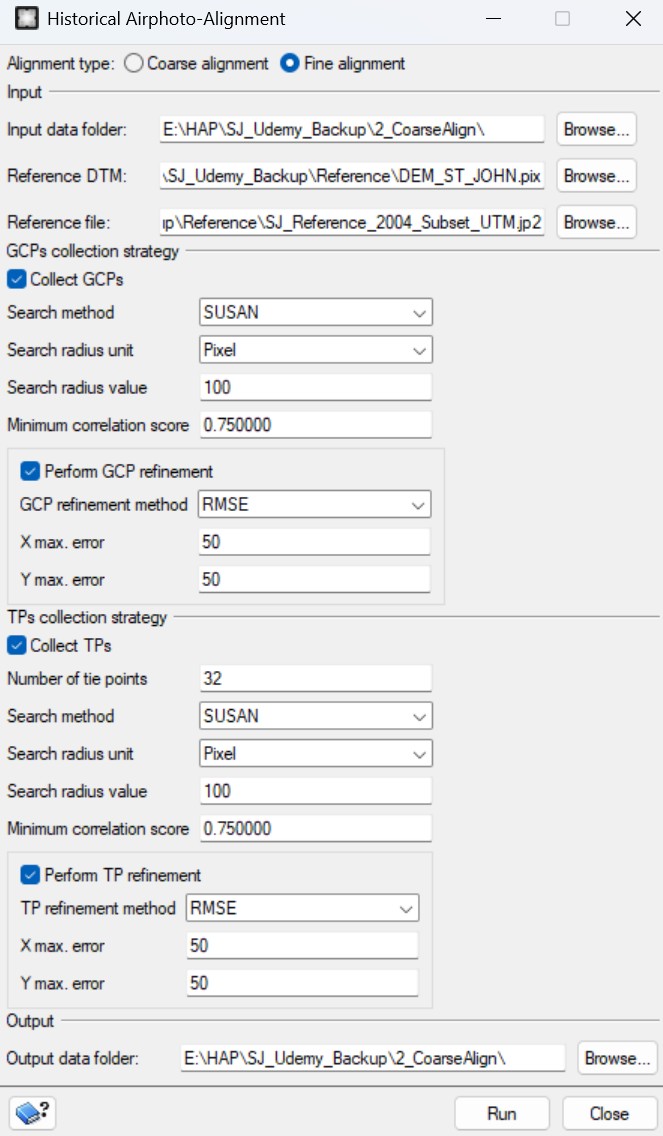The height and width of the screenshot is (1136, 663).
Task: Click the application icon in title bar
Action: click(26, 19)
